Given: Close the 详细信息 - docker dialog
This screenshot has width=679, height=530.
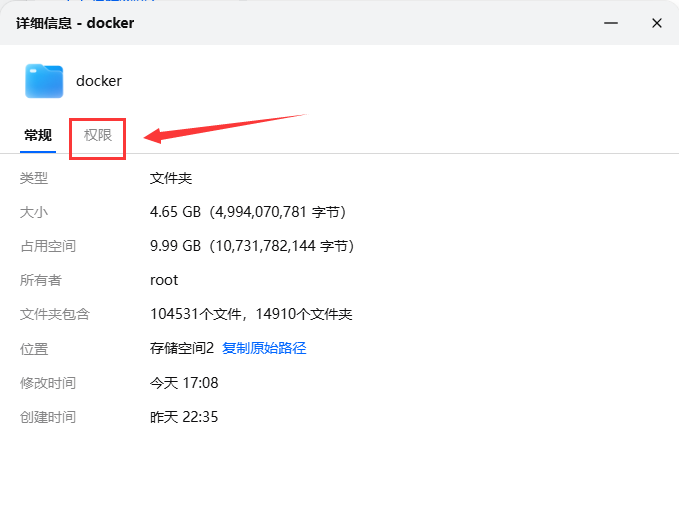Looking at the screenshot, I should coord(657,23).
